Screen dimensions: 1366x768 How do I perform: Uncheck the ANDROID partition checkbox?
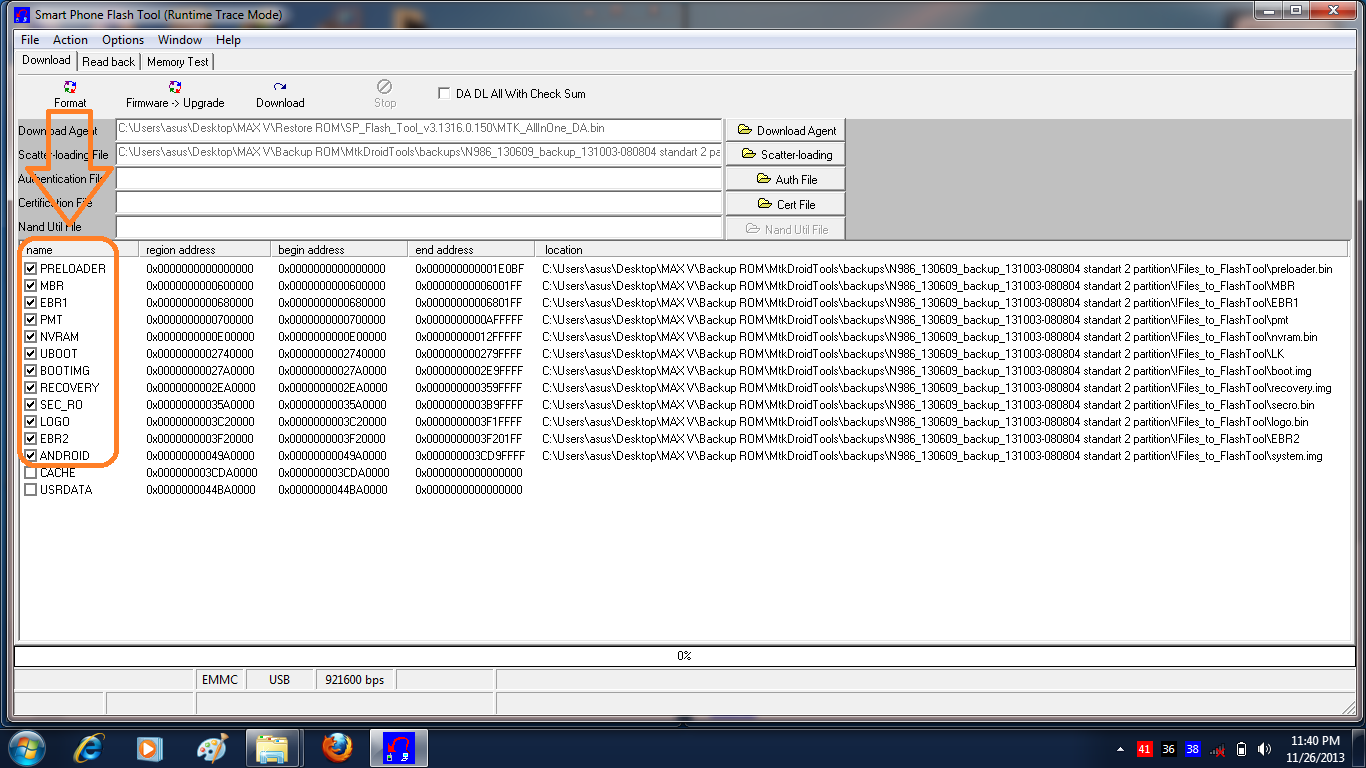[x=31, y=455]
